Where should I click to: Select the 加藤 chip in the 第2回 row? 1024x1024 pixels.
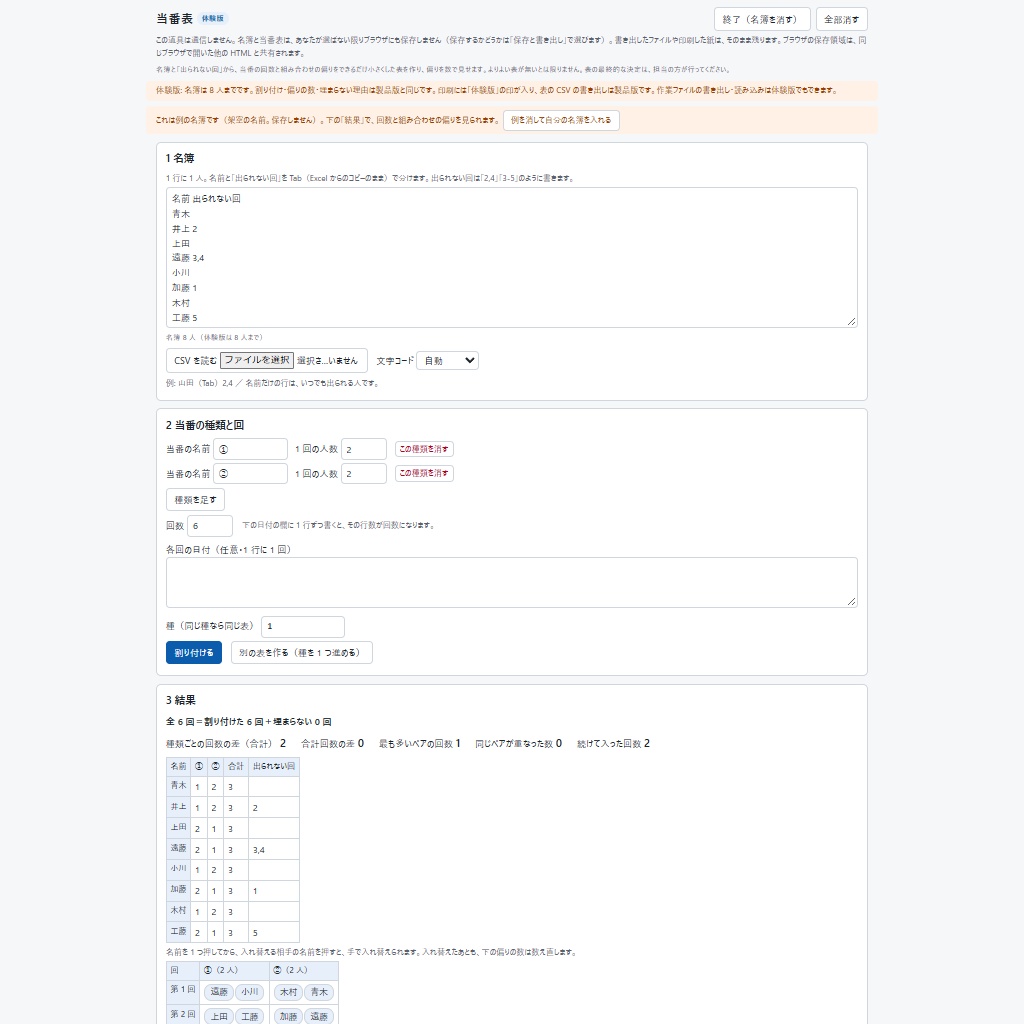(x=288, y=1016)
